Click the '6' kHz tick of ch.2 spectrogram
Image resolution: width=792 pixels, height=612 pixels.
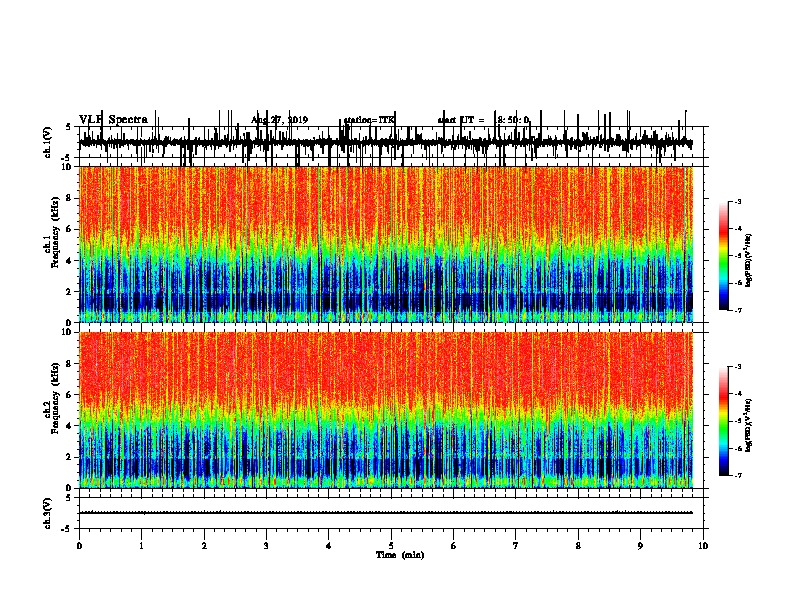coord(70,395)
